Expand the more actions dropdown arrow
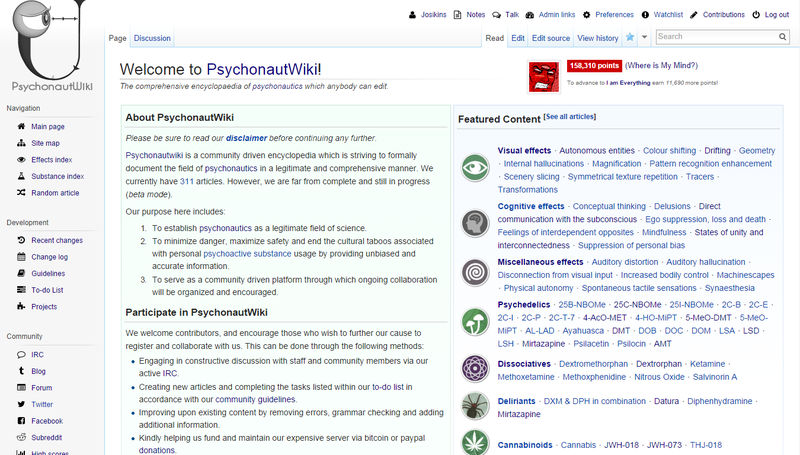 [645, 38]
